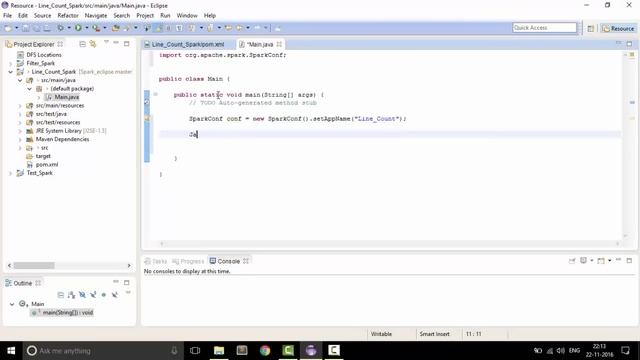Open the Source menu

[x=42, y=16]
